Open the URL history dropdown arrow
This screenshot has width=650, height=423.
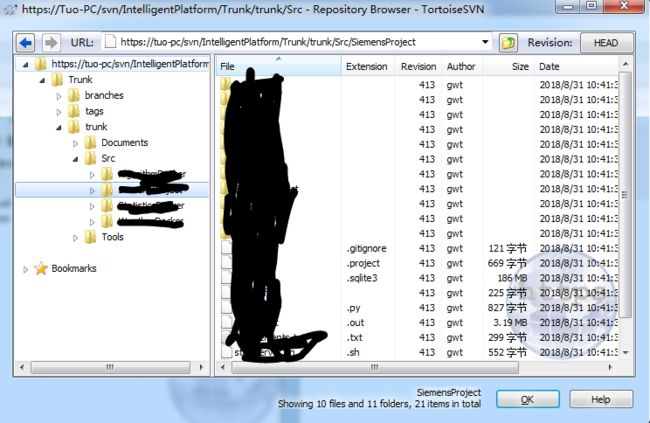[485, 42]
